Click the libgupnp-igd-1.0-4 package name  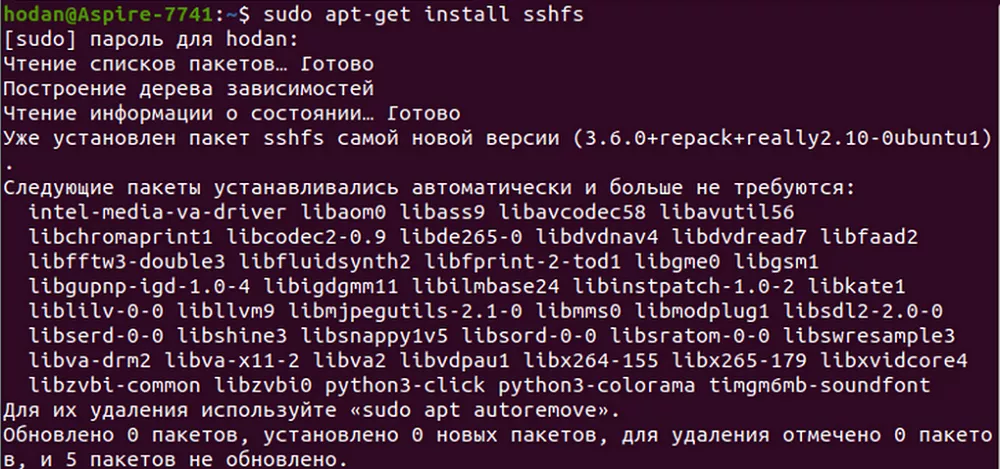point(139,287)
